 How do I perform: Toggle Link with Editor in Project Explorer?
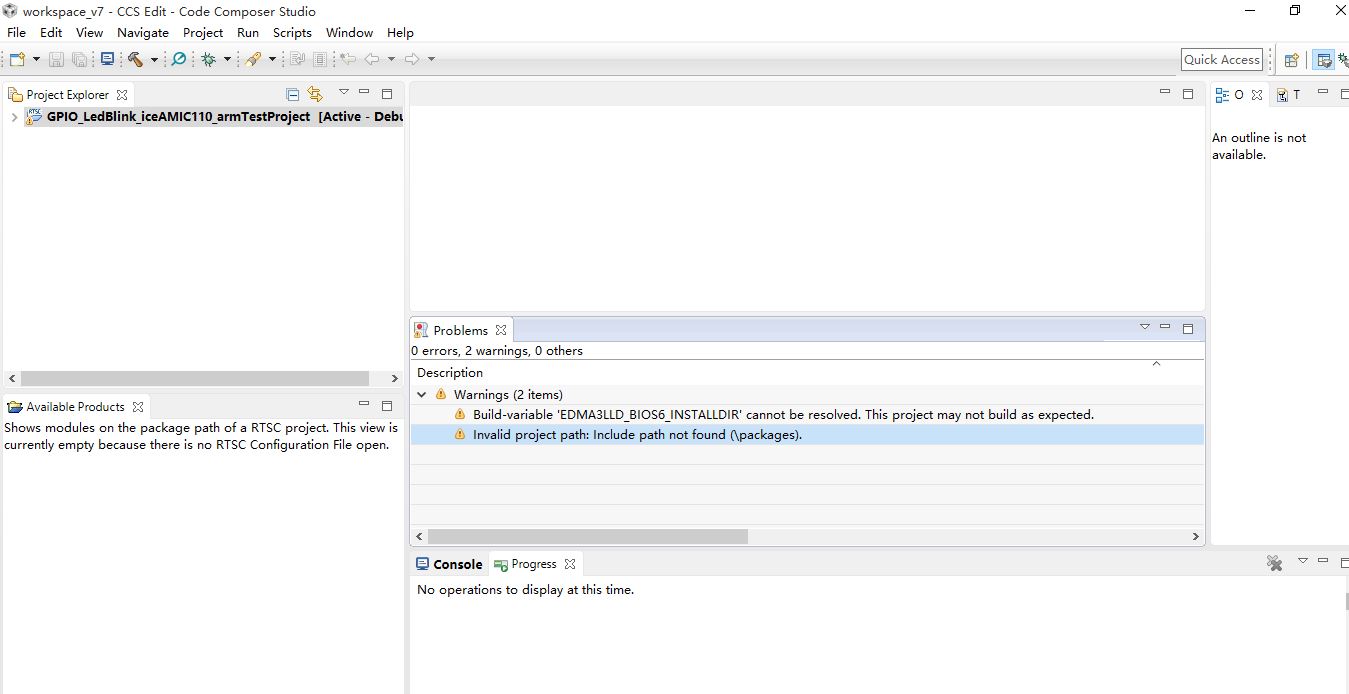[x=315, y=94]
